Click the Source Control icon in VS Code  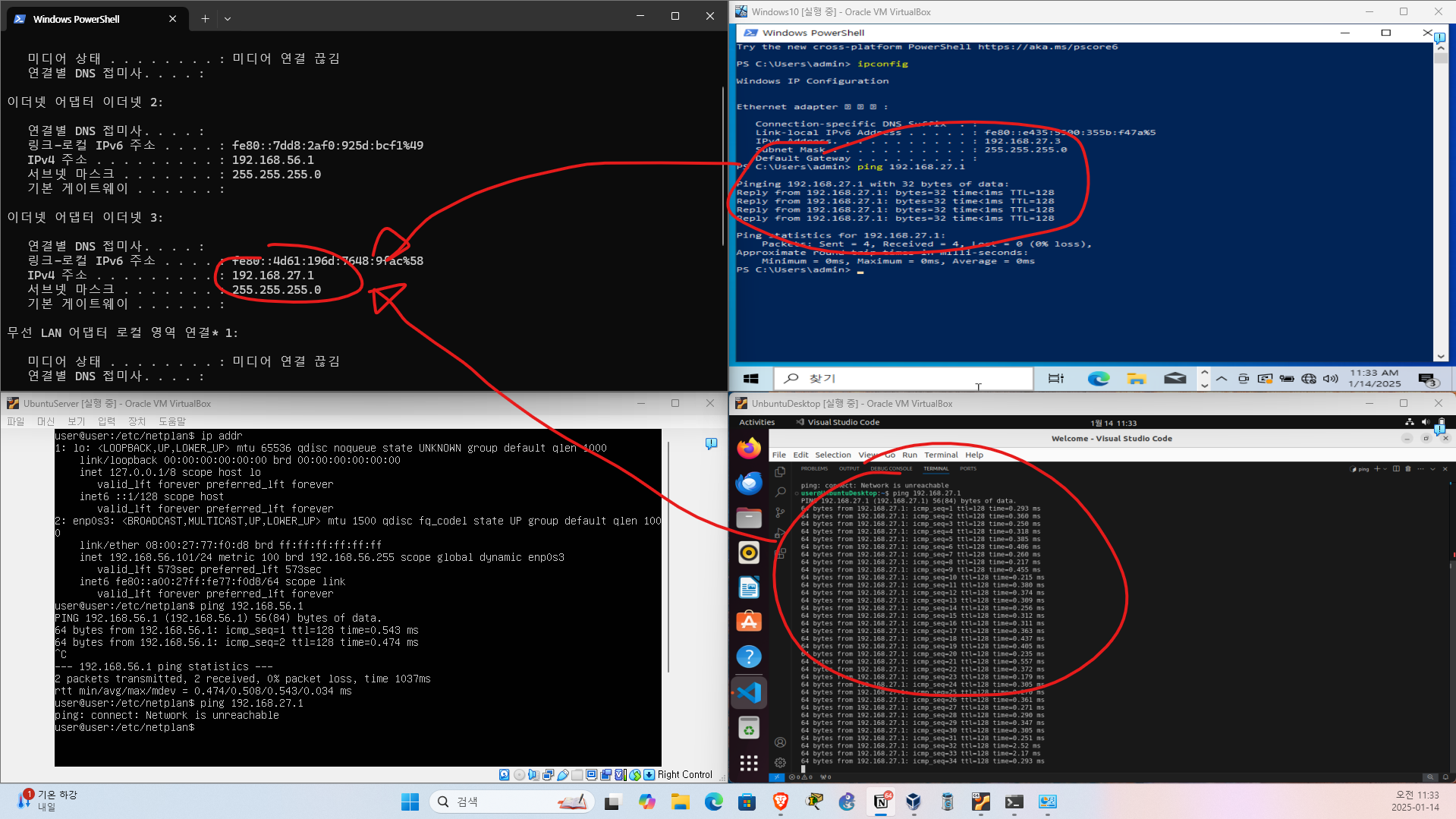tap(780, 513)
